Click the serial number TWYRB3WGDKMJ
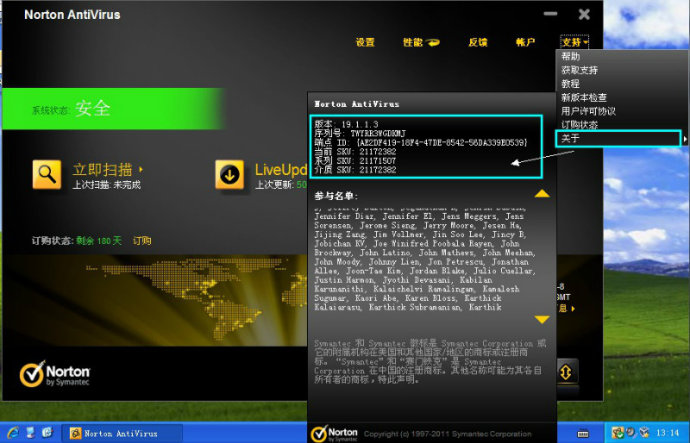690x443 pixels. click(x=378, y=133)
